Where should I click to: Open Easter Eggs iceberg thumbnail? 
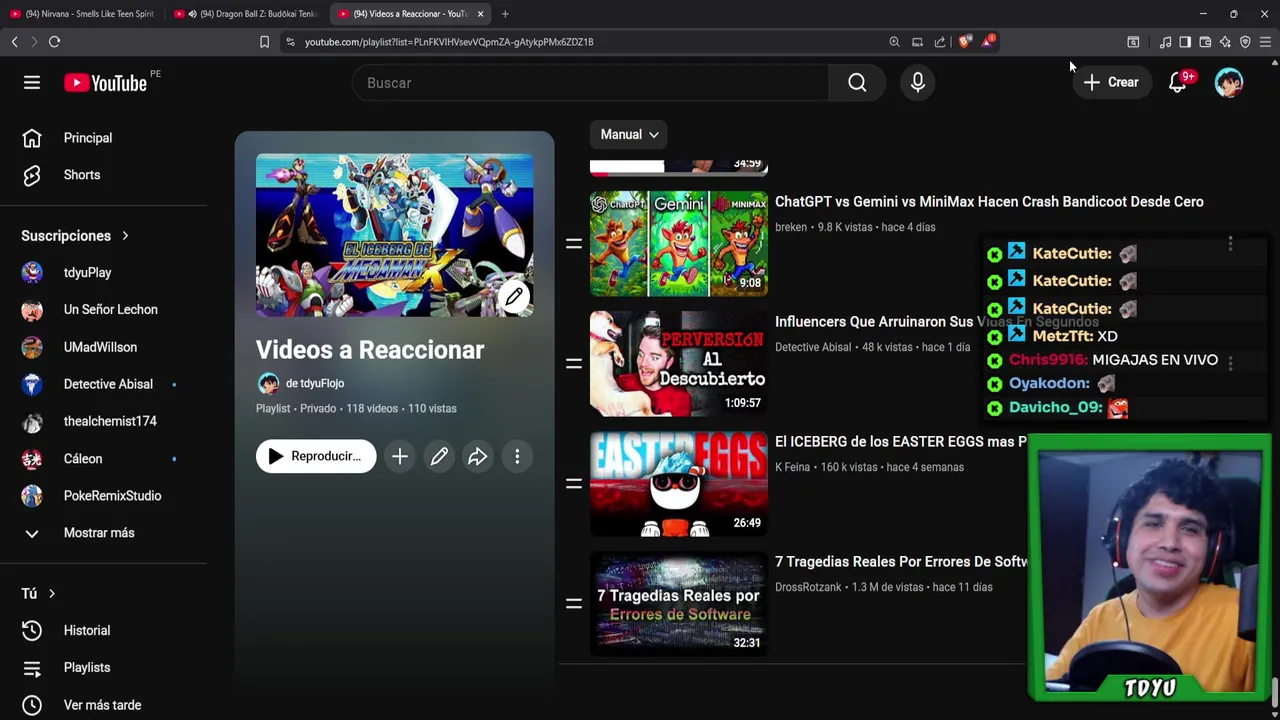[679, 484]
